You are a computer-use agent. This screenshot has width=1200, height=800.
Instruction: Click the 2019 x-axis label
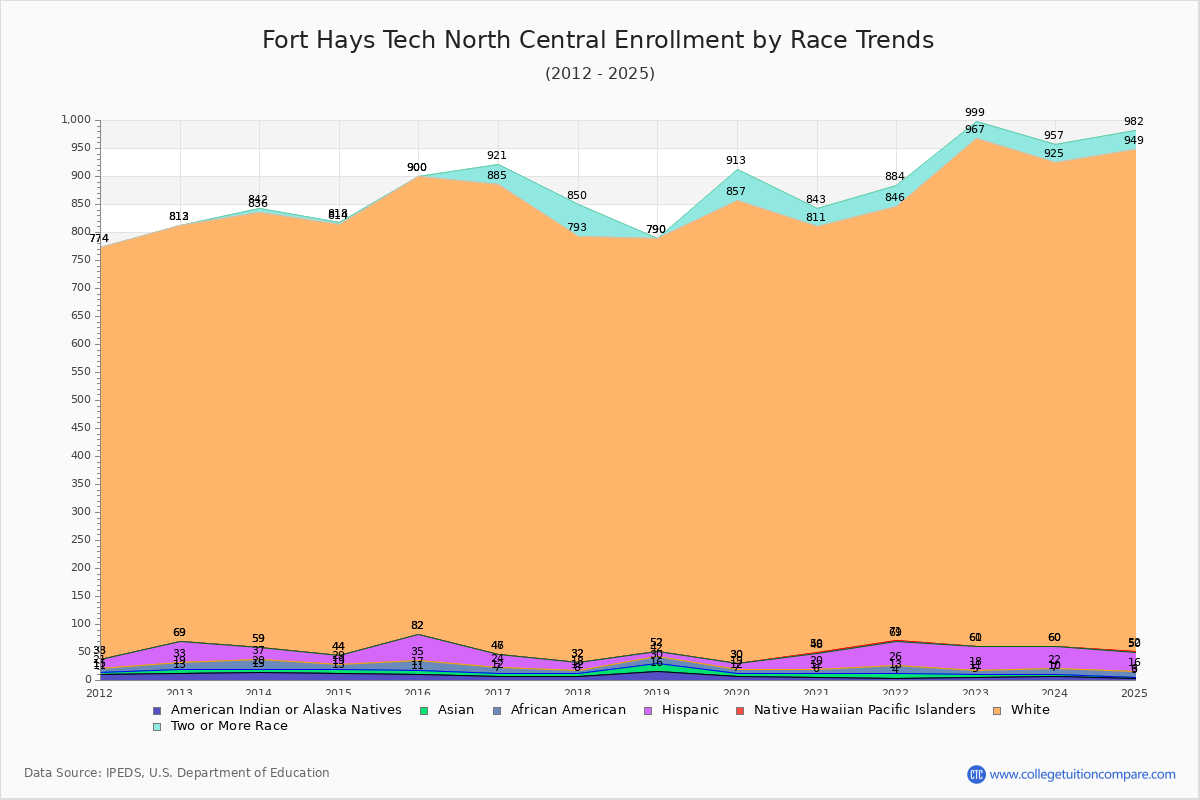tap(656, 693)
